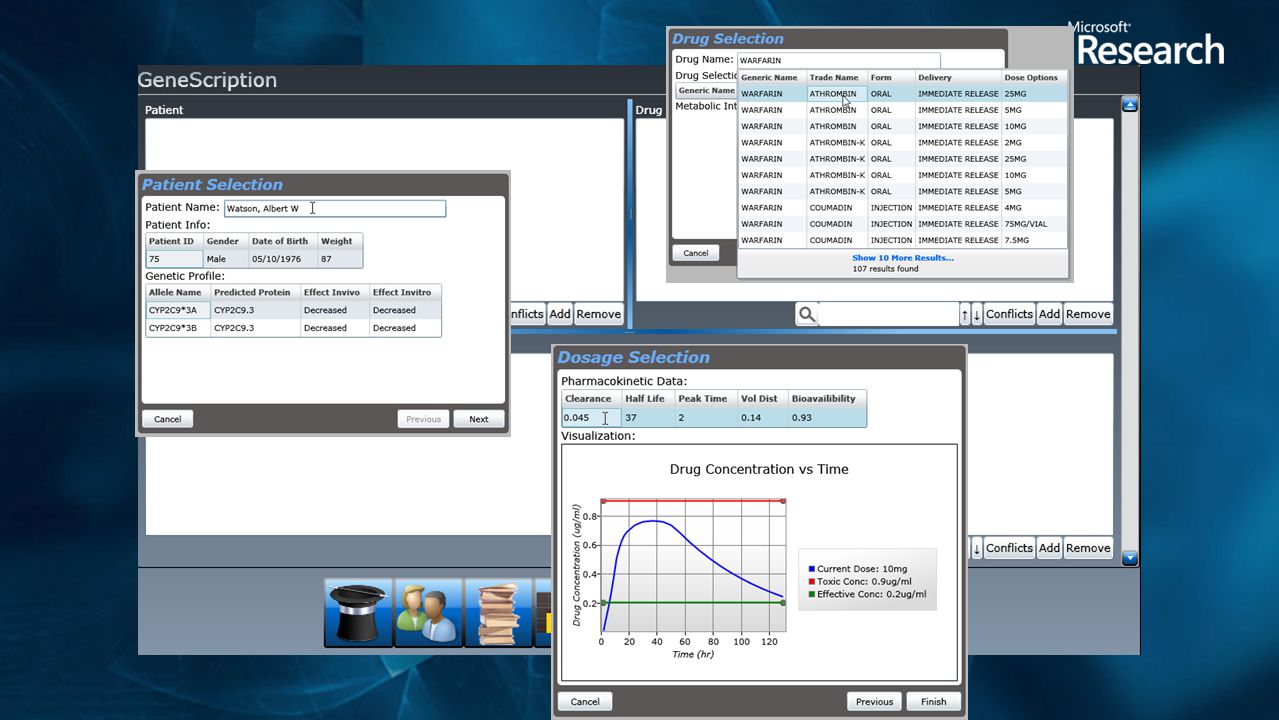Click the Gender column header
This screenshot has width=1279, height=720.
pyautogui.click(x=225, y=241)
